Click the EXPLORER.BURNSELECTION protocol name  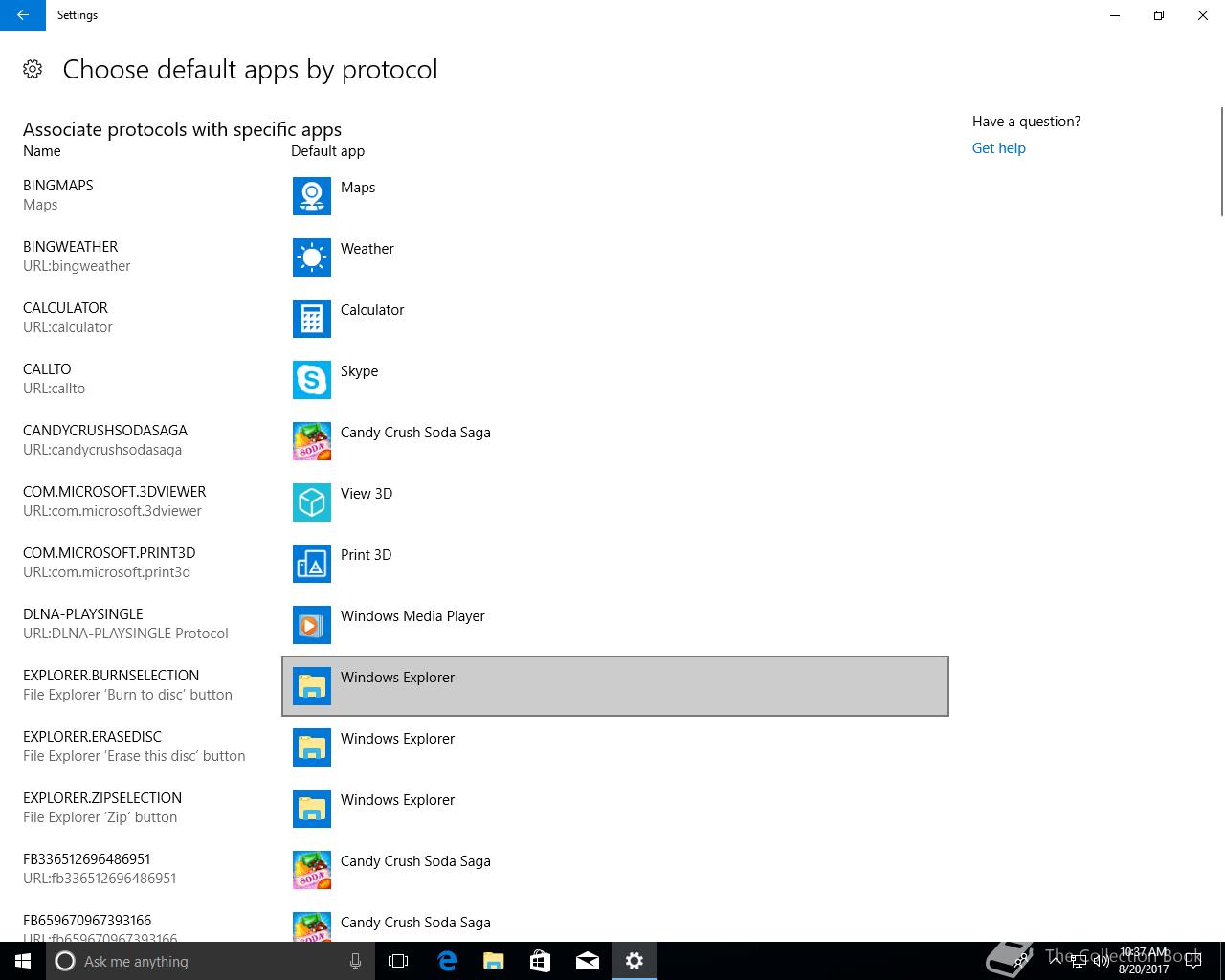click(111, 676)
